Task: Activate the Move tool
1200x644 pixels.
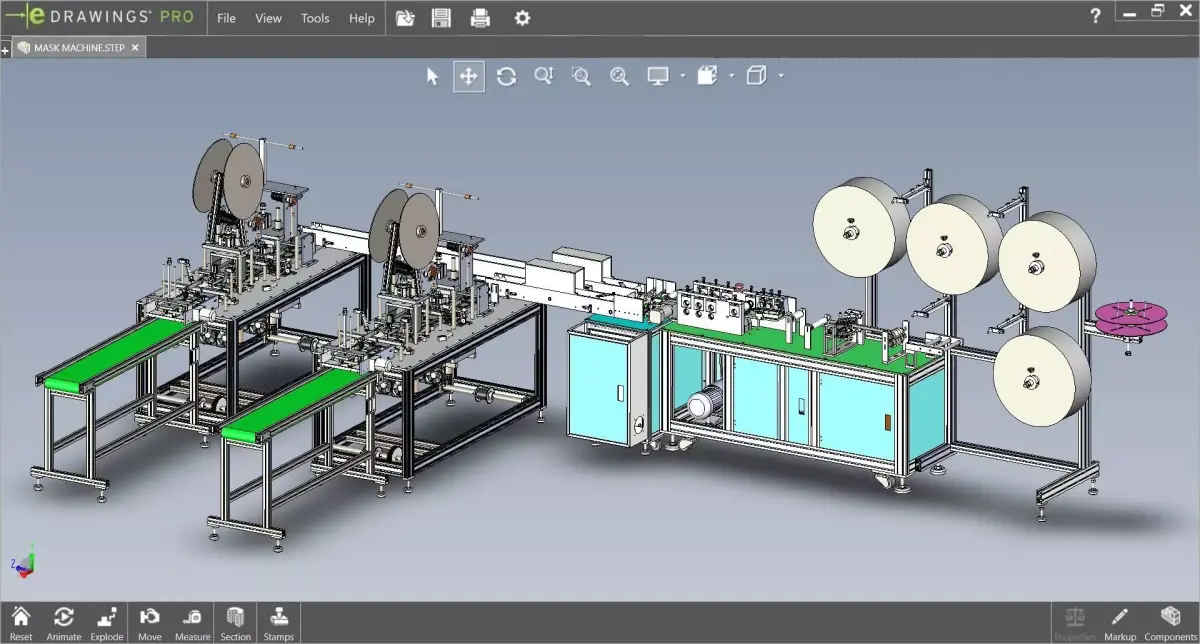Action: [x=150, y=623]
